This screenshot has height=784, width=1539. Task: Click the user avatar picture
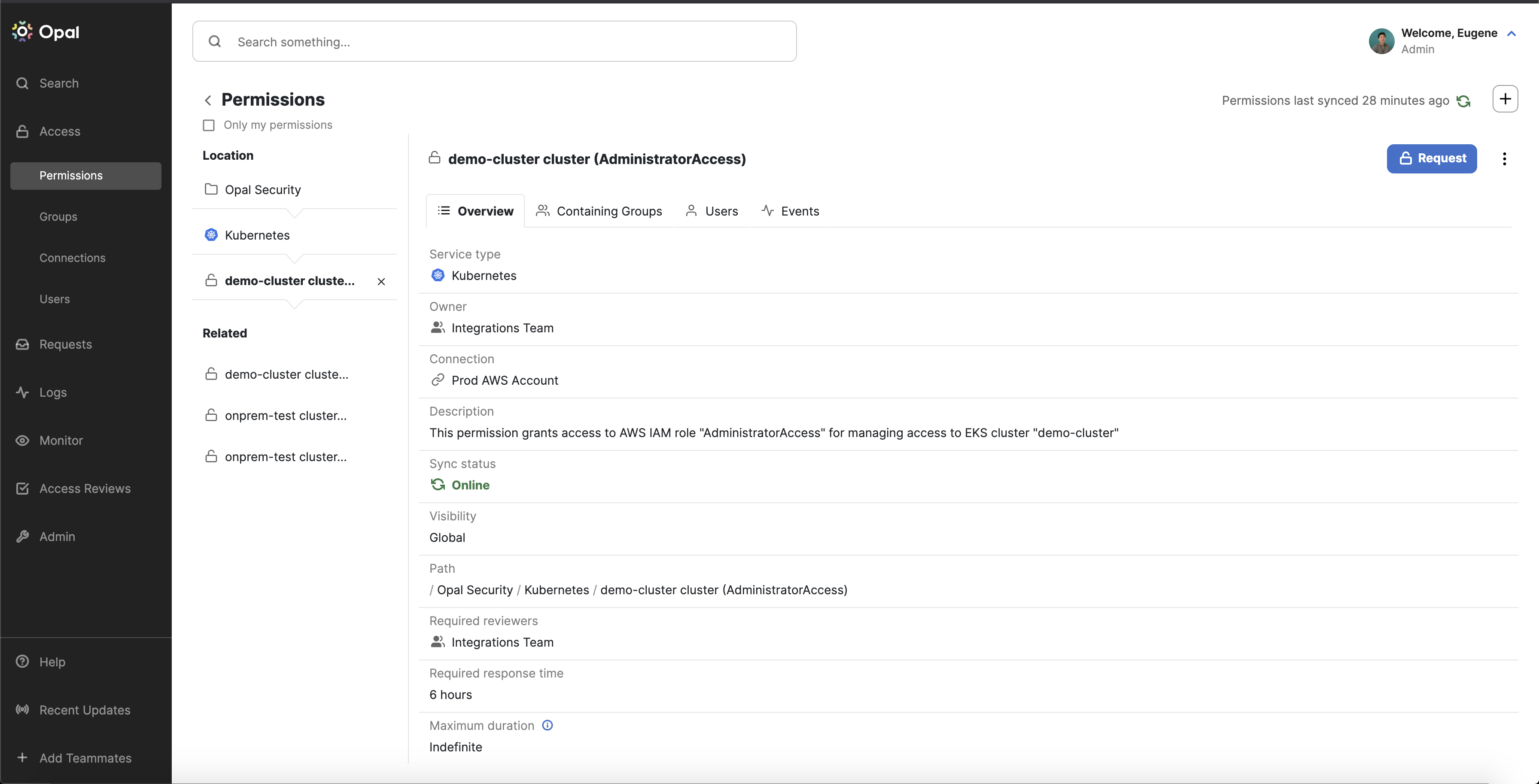1381,41
